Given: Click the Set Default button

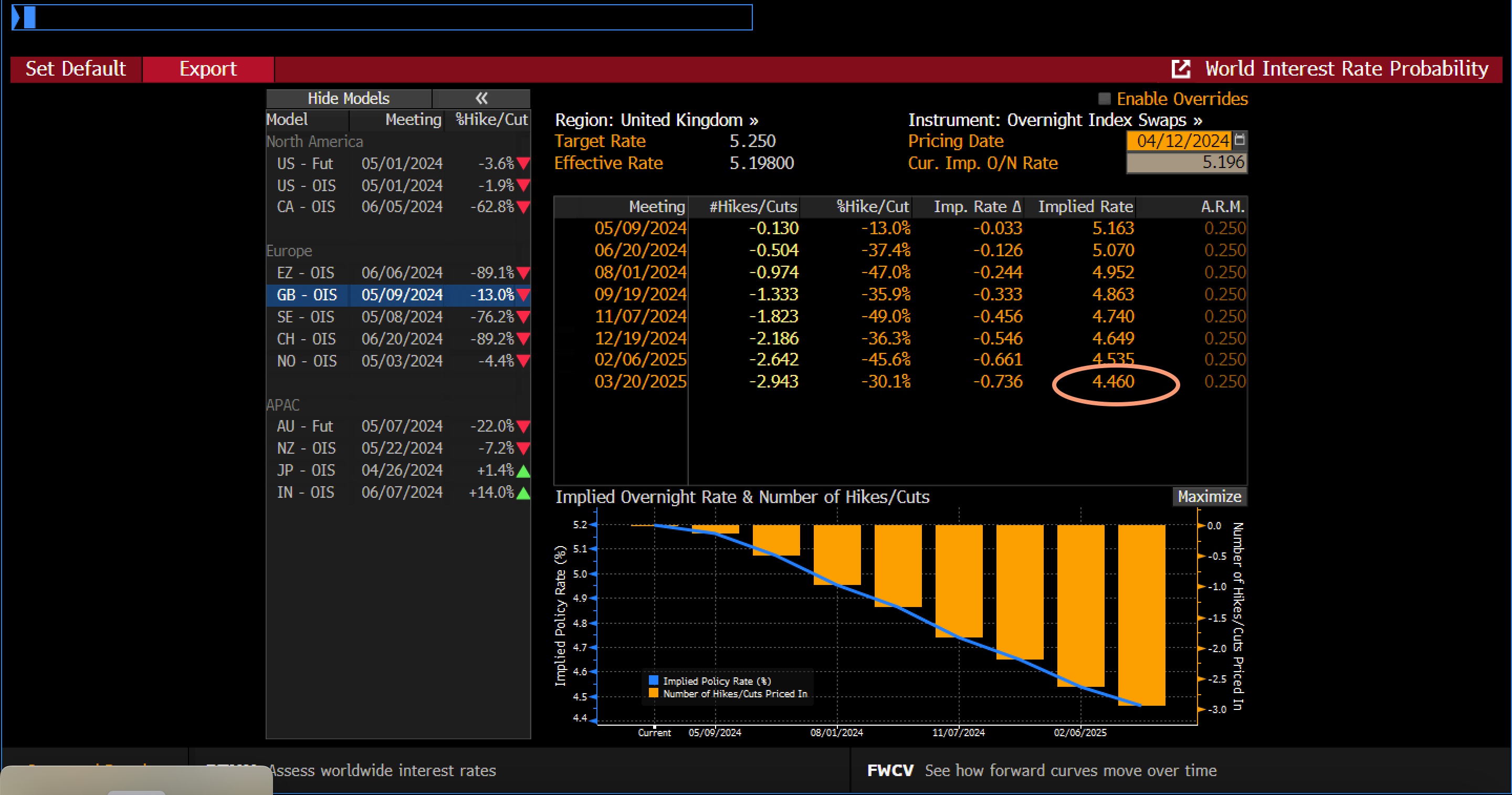Looking at the screenshot, I should [75, 69].
